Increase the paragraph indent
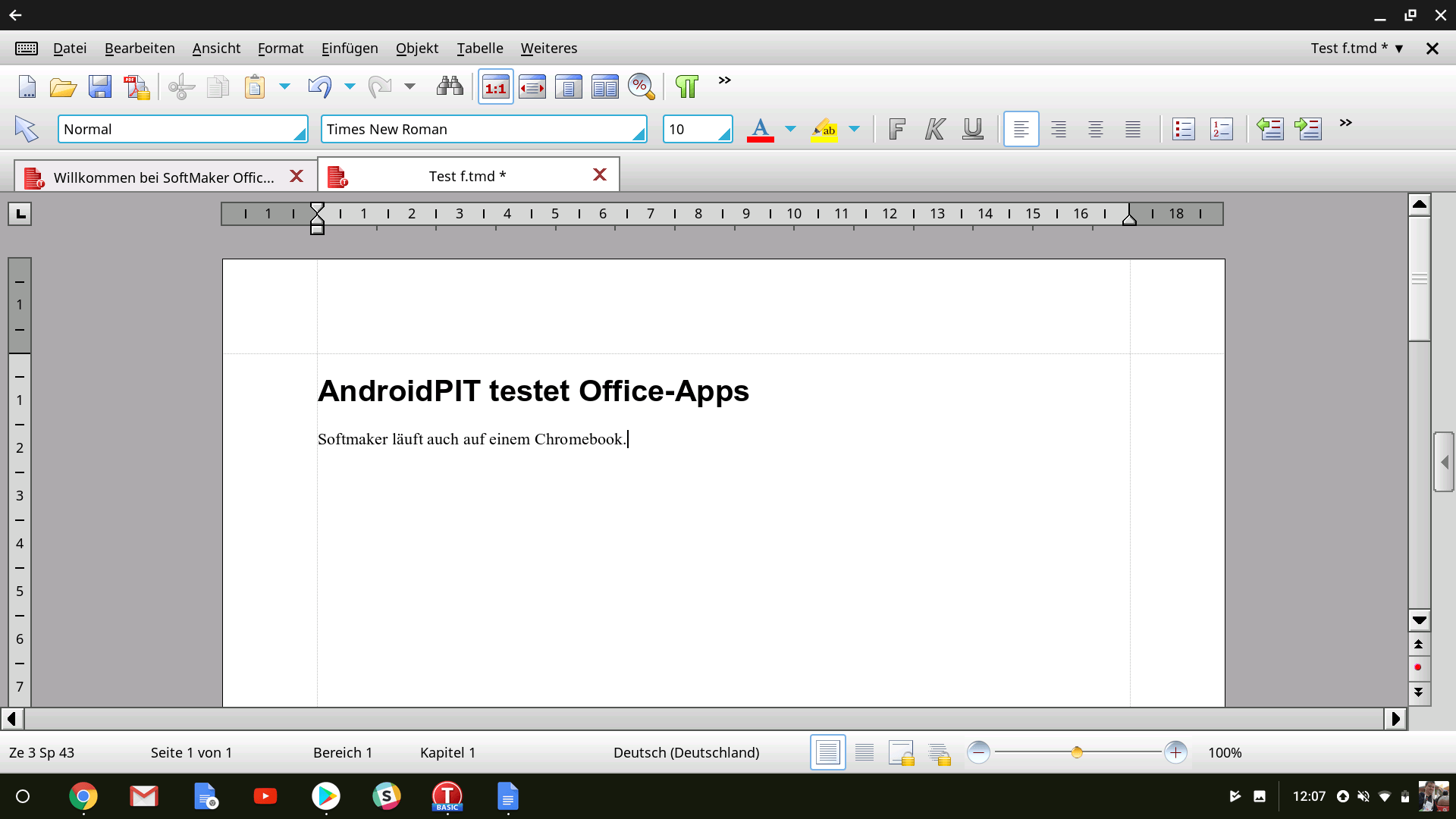1456x819 pixels. 1308,129
